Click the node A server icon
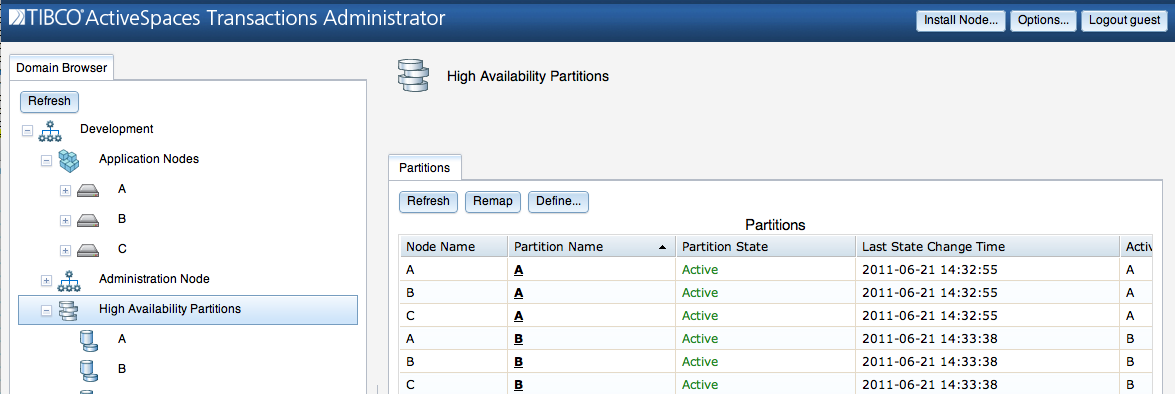The width and height of the screenshot is (1175, 394). click(88, 190)
